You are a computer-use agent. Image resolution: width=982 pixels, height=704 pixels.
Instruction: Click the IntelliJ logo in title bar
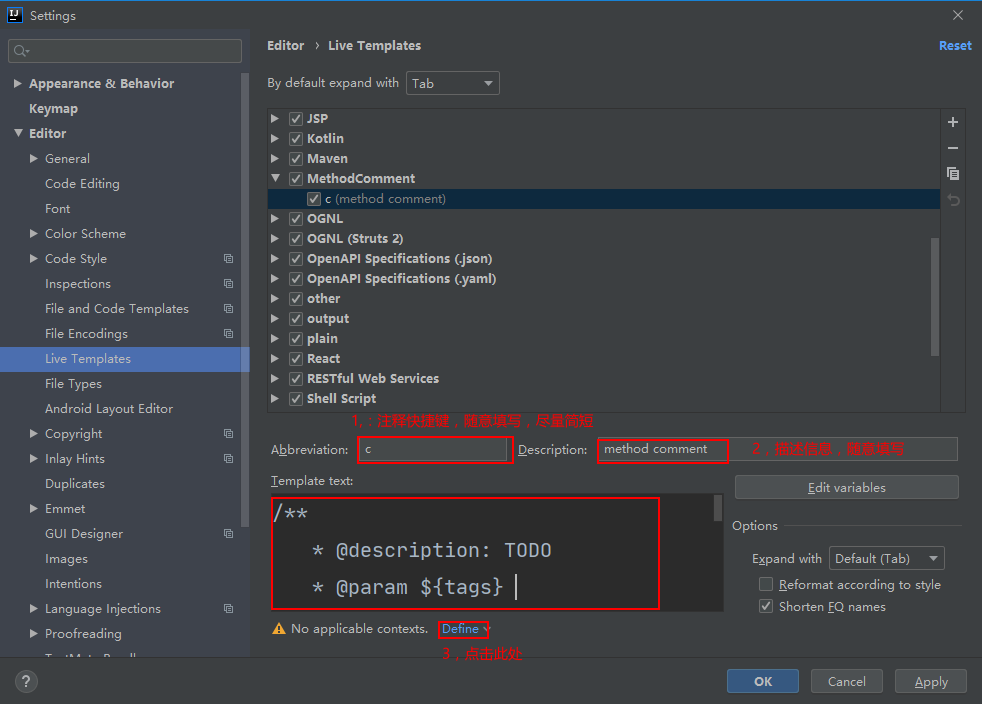(x=14, y=15)
